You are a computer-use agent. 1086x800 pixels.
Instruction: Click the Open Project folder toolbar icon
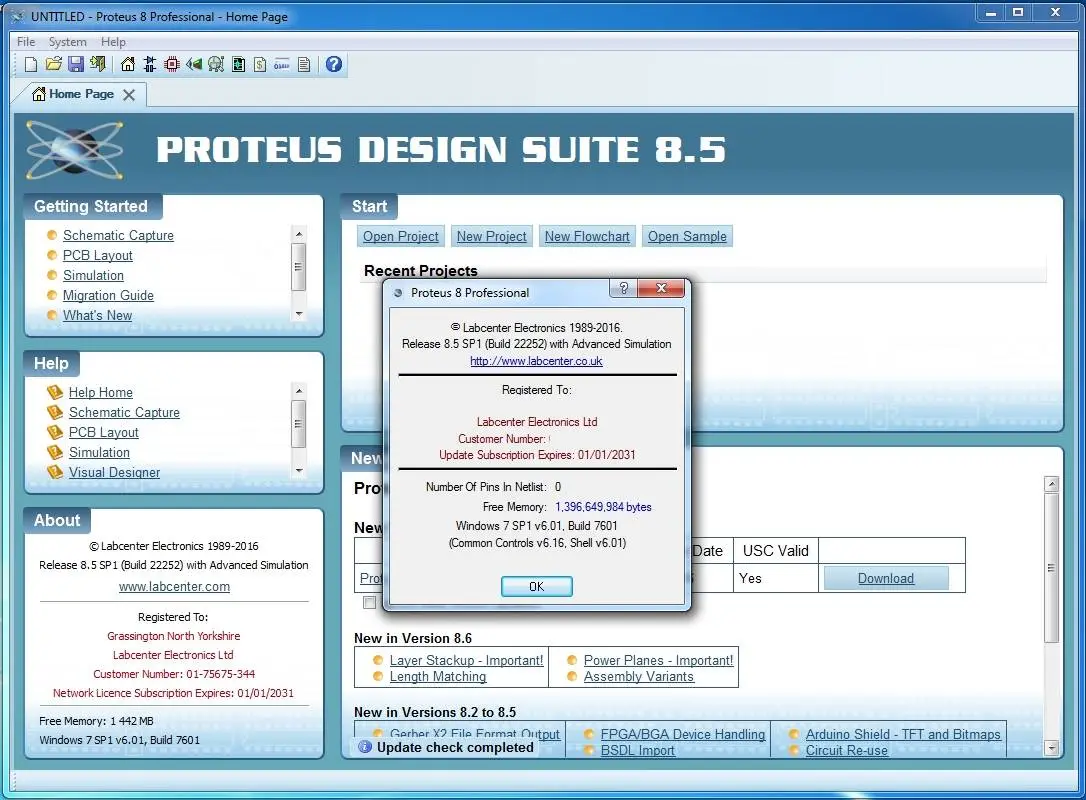[53, 64]
